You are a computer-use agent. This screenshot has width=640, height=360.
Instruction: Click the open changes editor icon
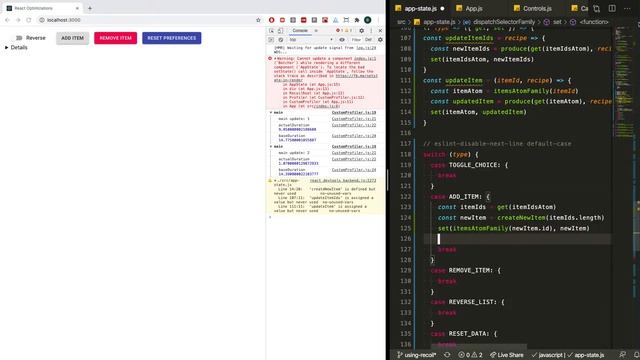coord(596,9)
